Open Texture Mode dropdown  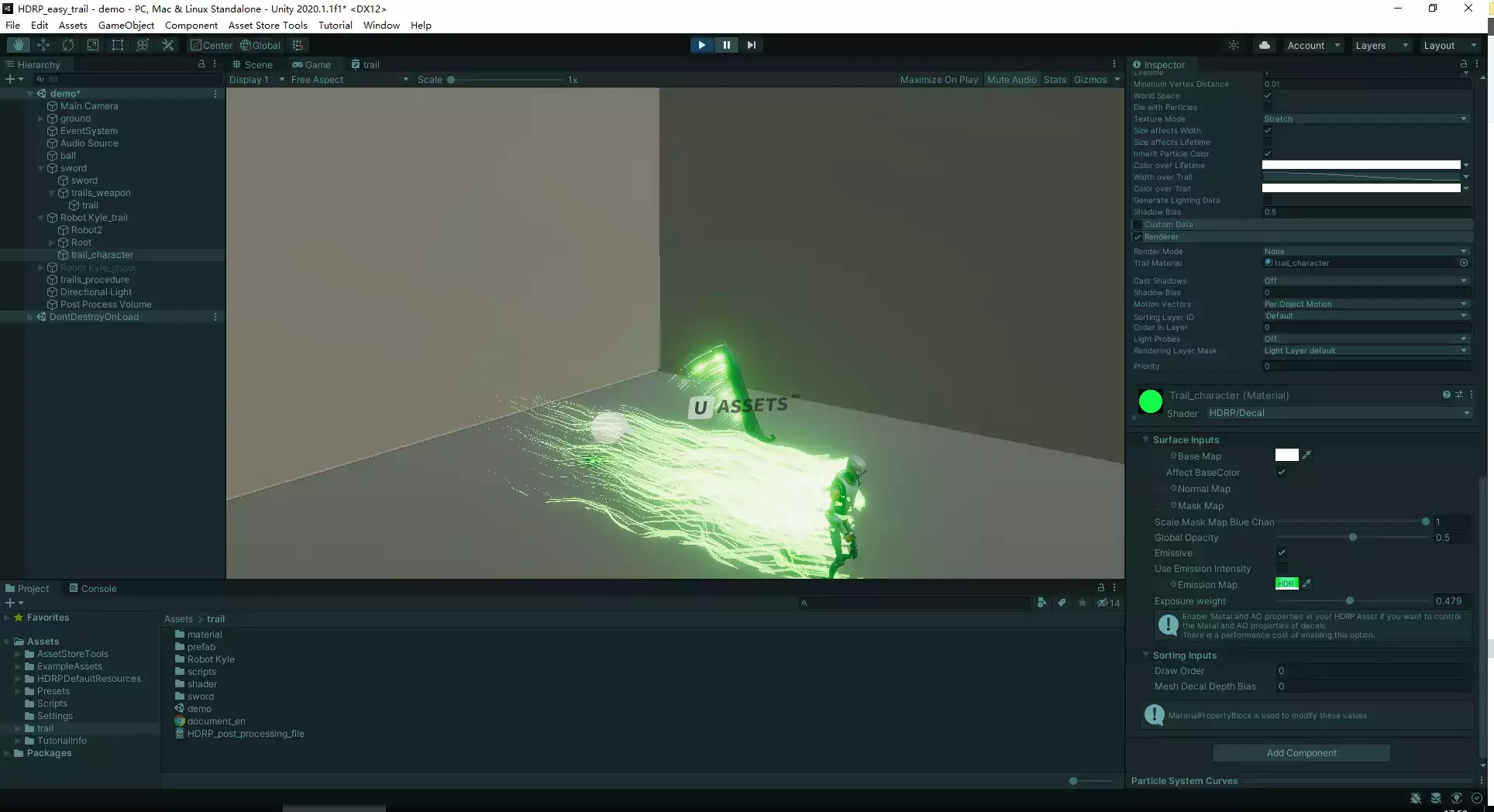1365,119
